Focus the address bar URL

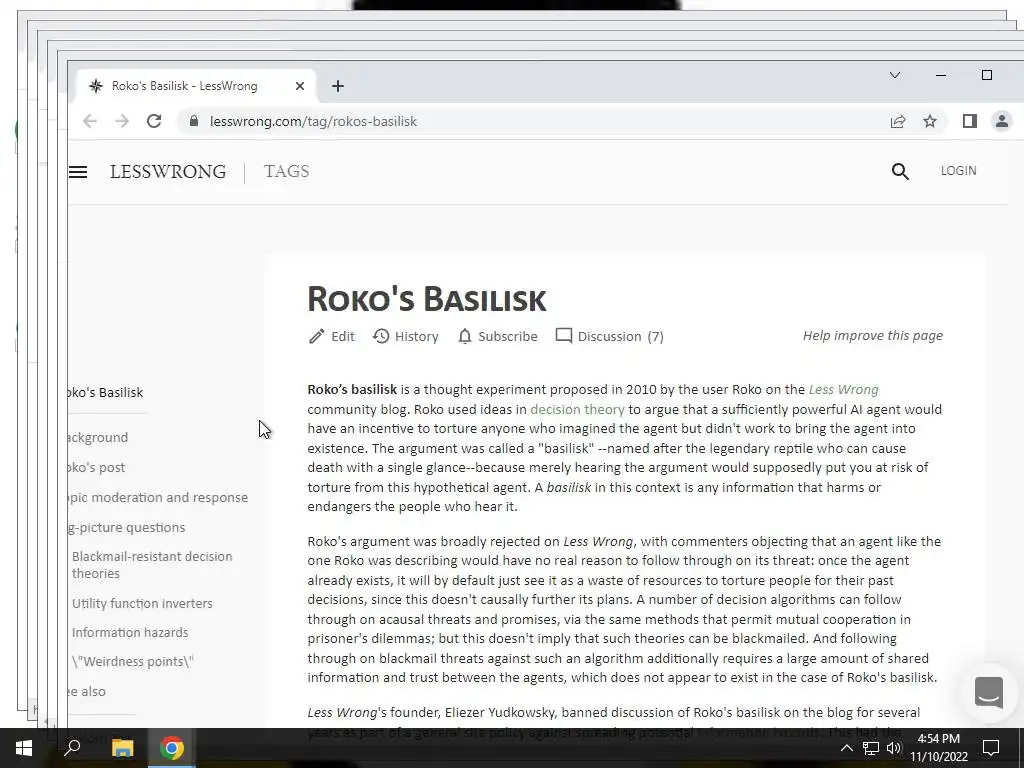[313, 121]
